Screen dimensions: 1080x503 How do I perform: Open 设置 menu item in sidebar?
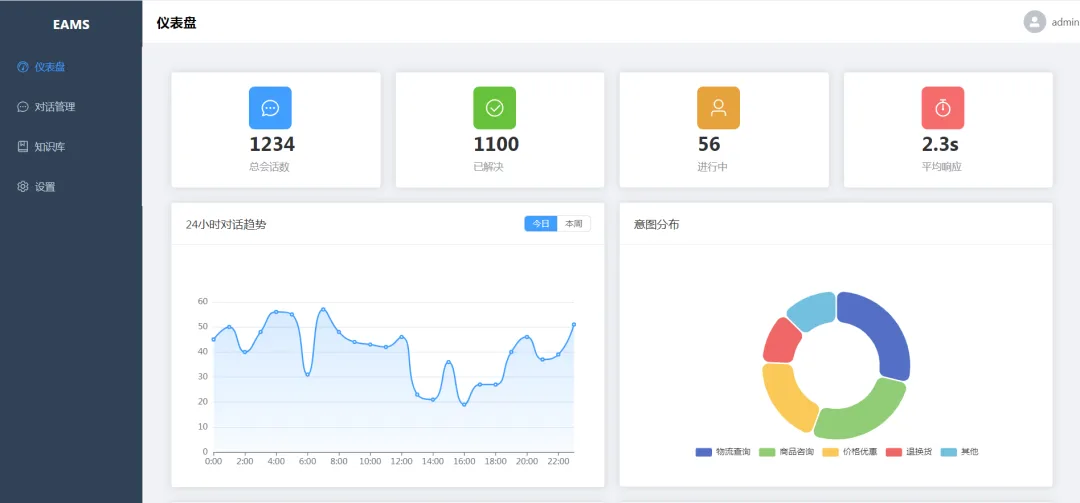[x=71, y=187]
